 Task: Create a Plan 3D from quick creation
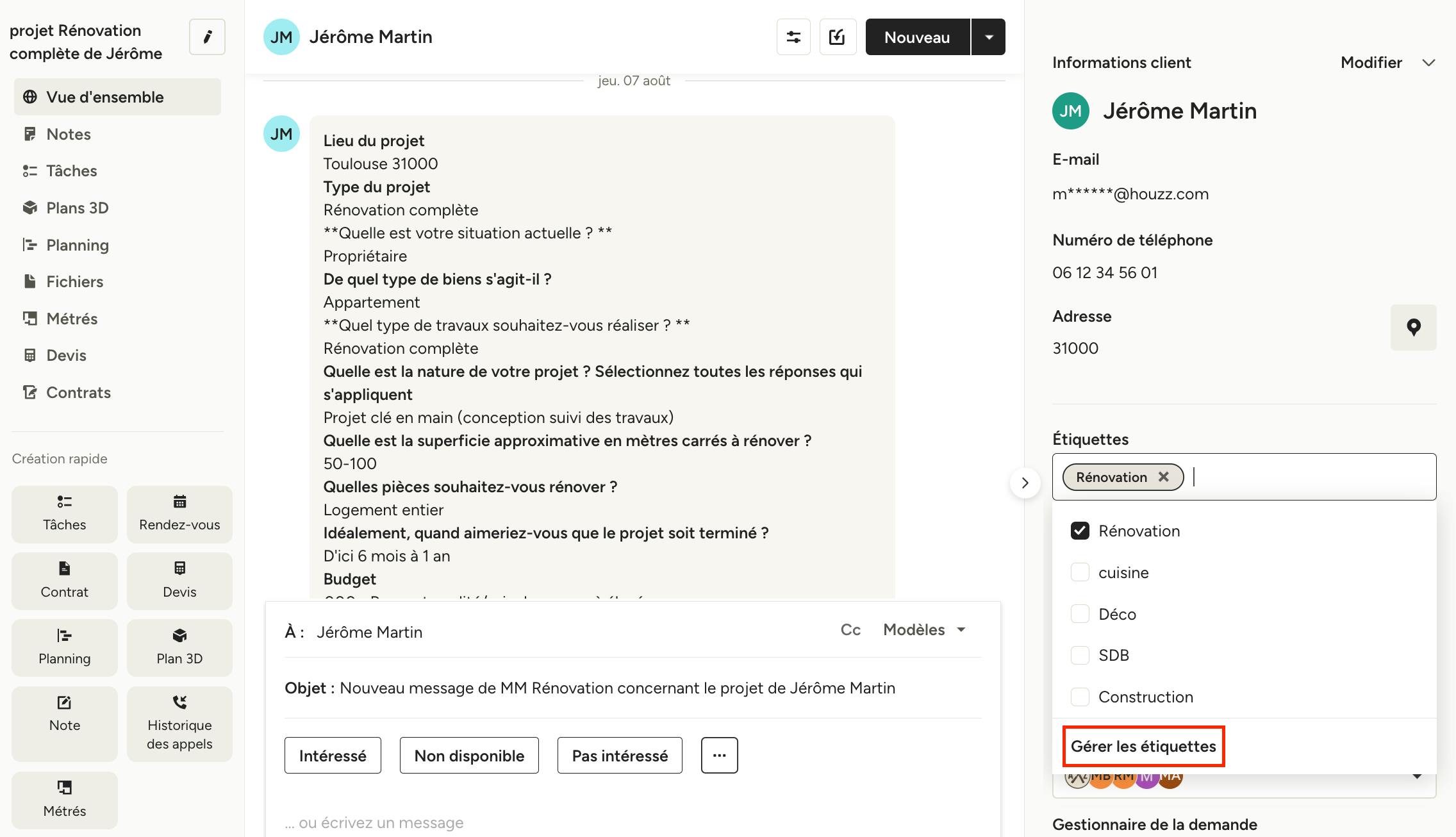pos(179,647)
